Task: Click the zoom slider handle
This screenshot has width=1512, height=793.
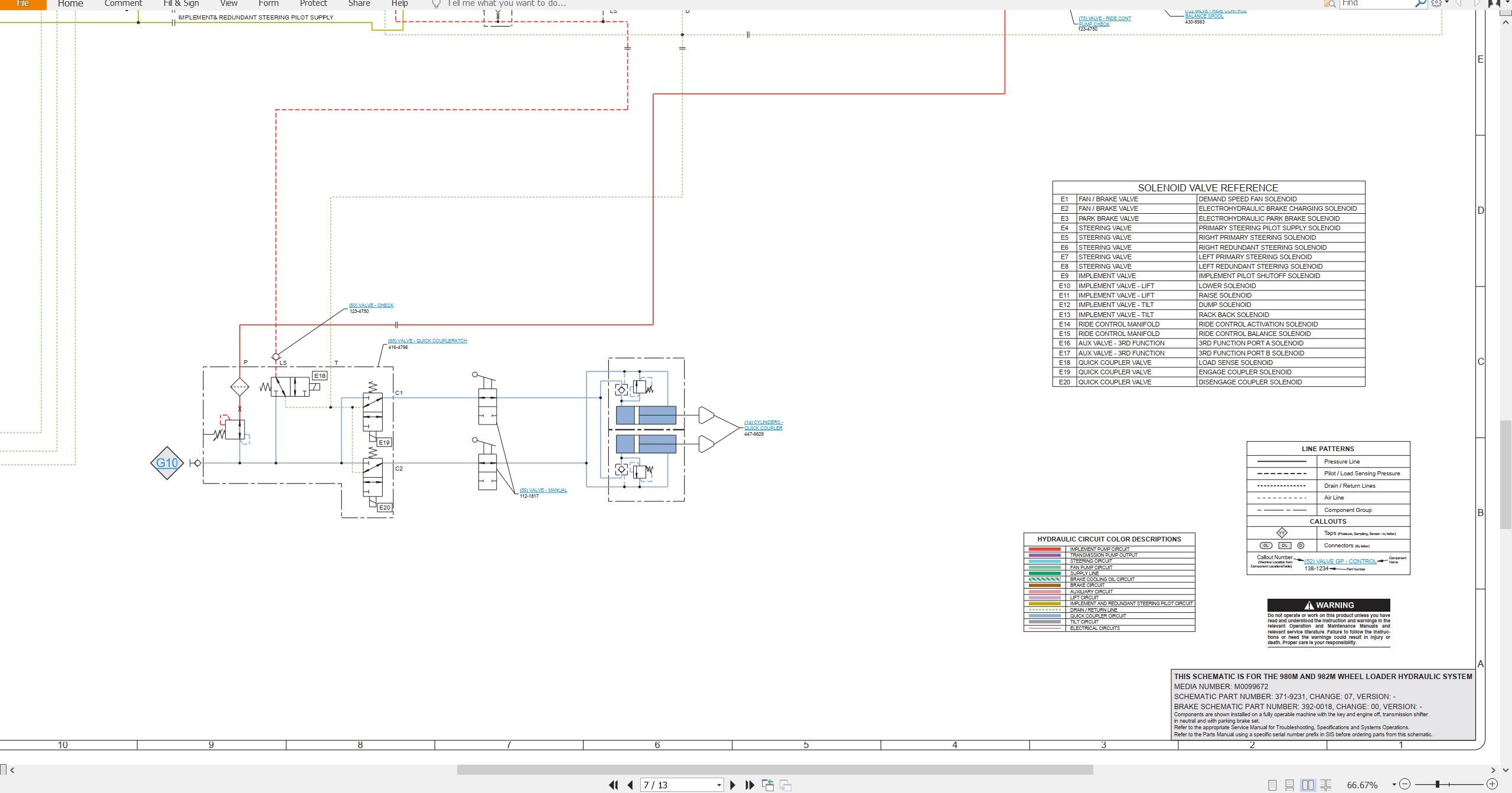Action: click(x=1437, y=784)
